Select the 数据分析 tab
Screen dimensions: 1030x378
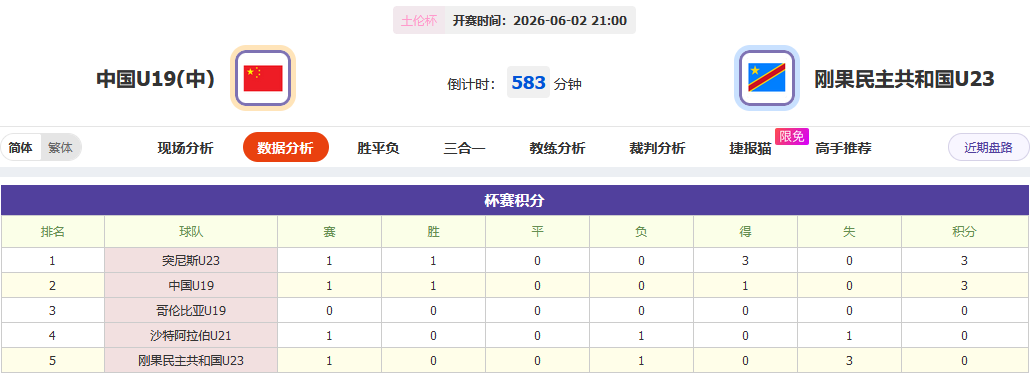[285, 147]
